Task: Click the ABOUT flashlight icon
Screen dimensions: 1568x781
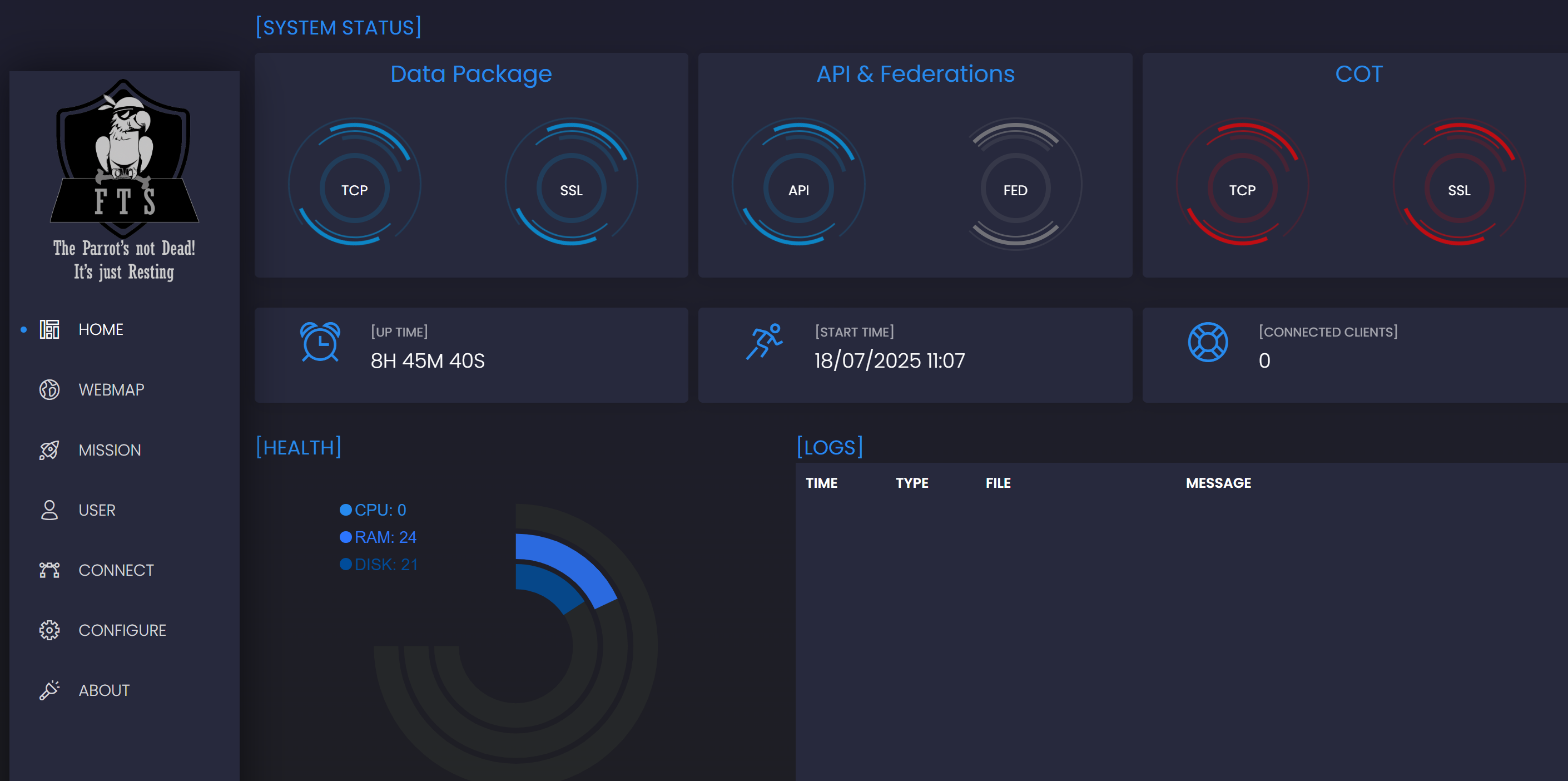Action: 49,690
